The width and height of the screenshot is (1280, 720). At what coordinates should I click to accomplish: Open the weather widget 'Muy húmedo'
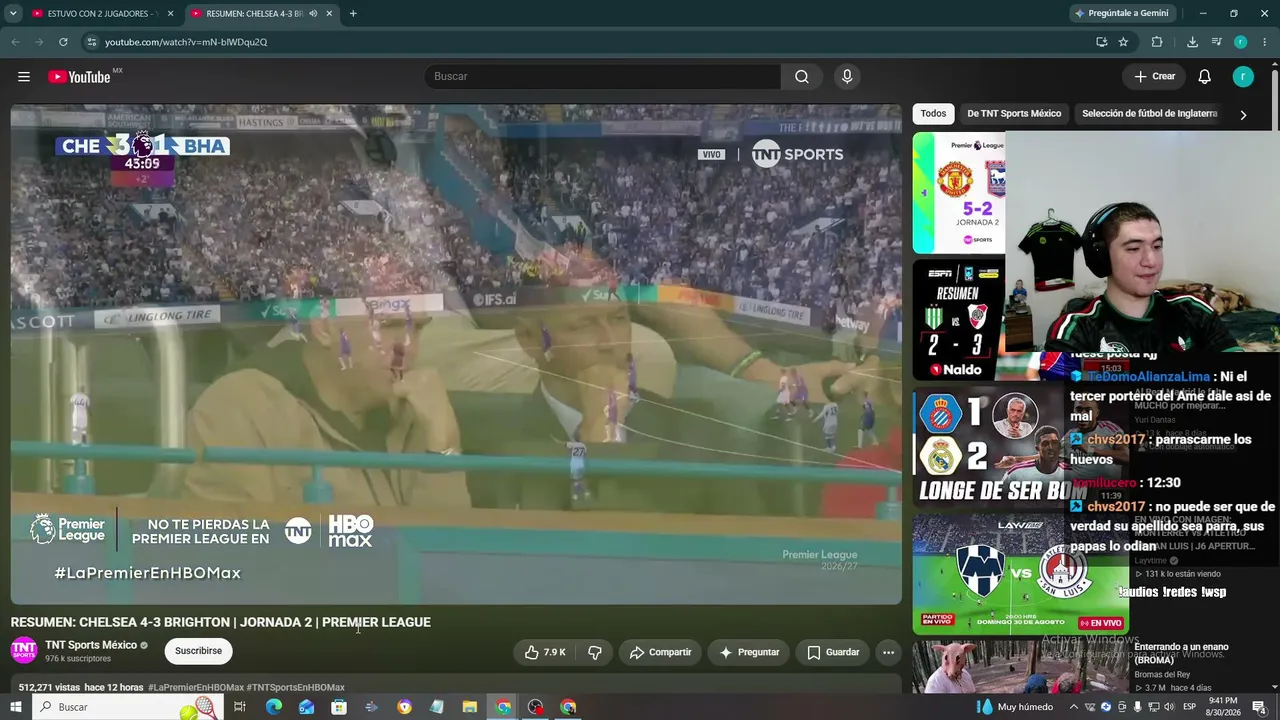point(1014,707)
